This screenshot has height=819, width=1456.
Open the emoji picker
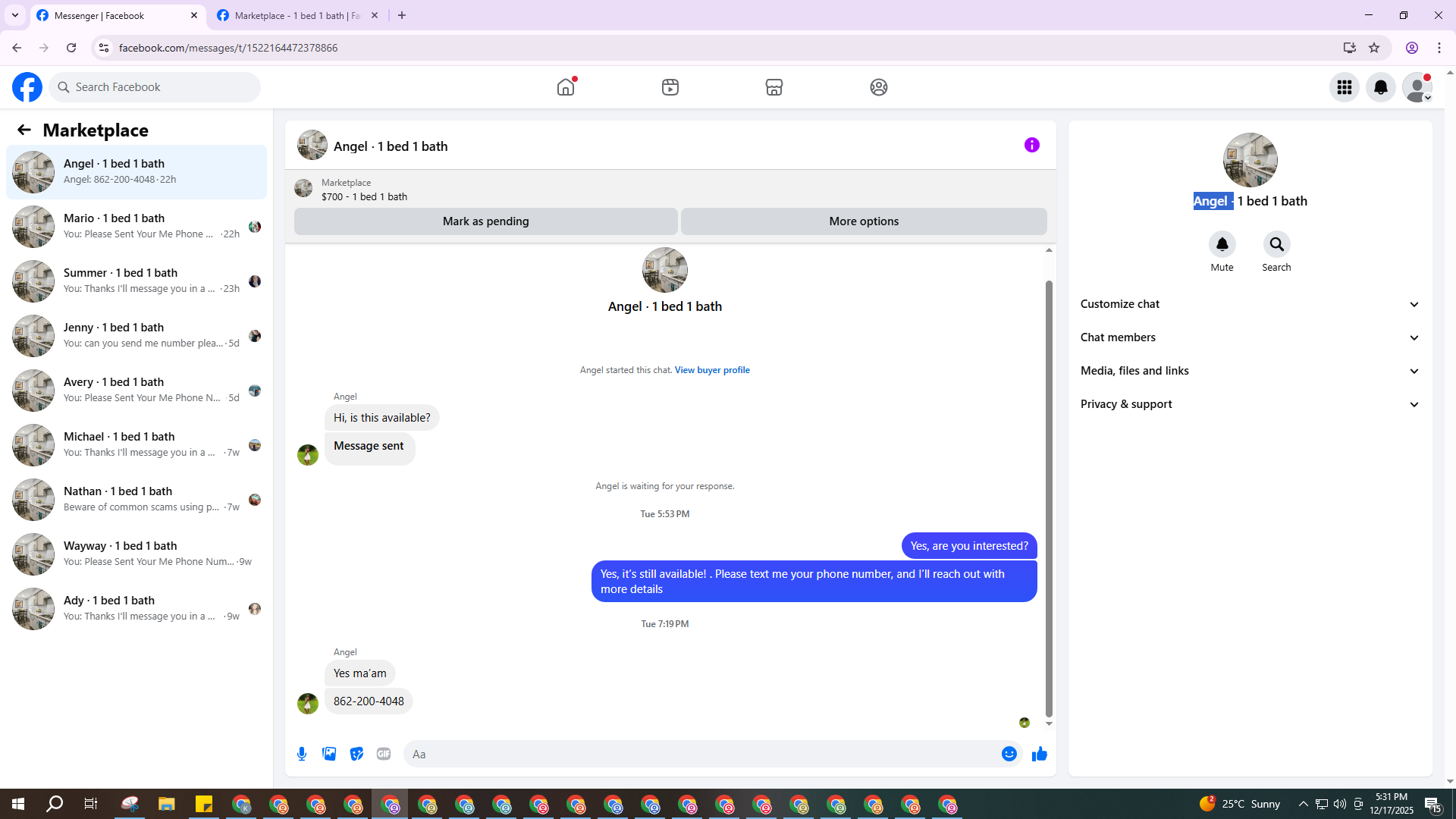click(x=1009, y=754)
